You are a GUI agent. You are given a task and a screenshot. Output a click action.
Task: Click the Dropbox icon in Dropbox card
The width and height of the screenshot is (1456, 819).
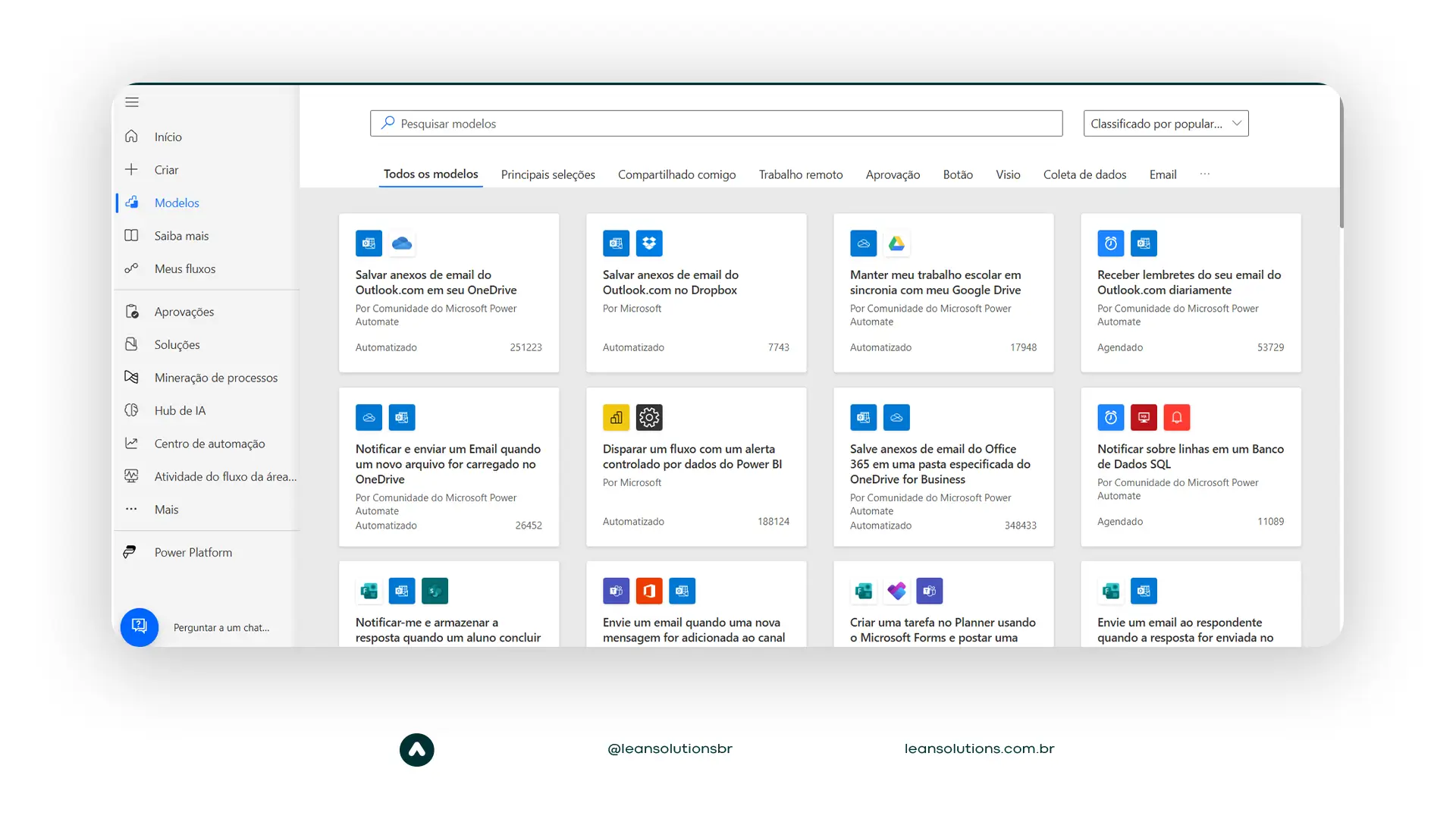pos(649,243)
